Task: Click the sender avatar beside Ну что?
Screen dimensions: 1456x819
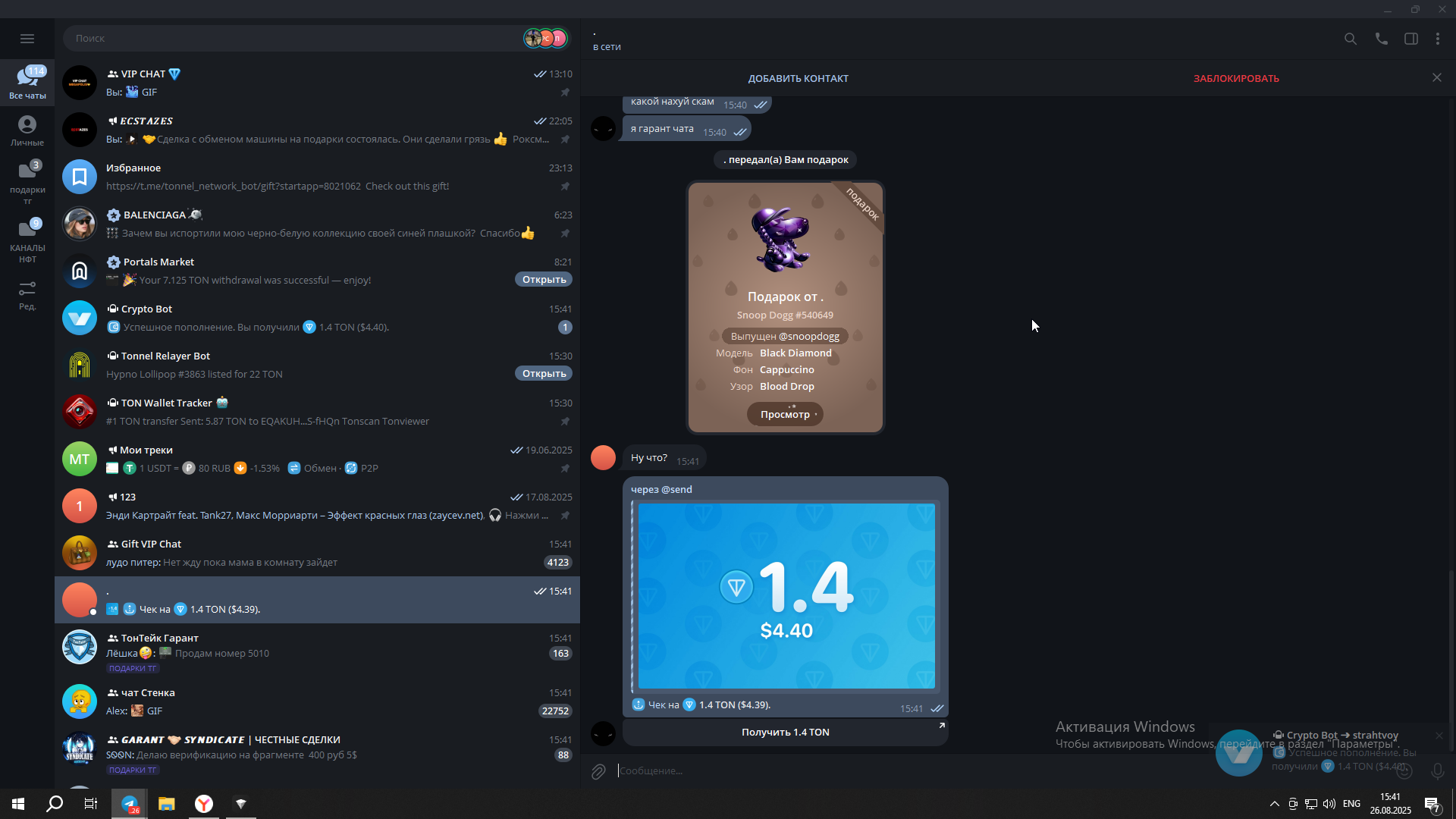Action: [603, 457]
